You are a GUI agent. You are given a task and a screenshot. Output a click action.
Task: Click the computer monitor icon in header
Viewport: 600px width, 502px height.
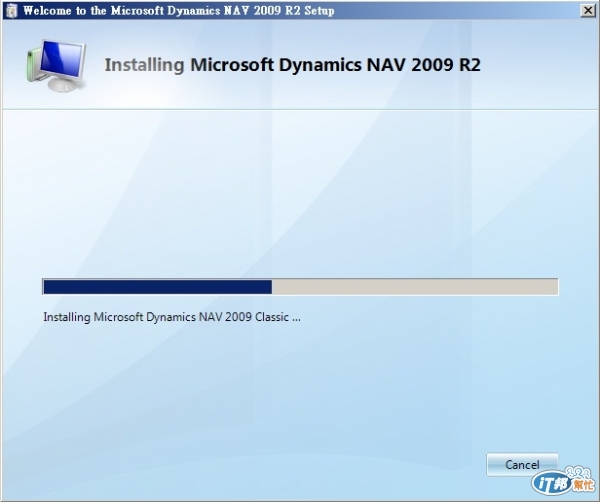pos(57,65)
